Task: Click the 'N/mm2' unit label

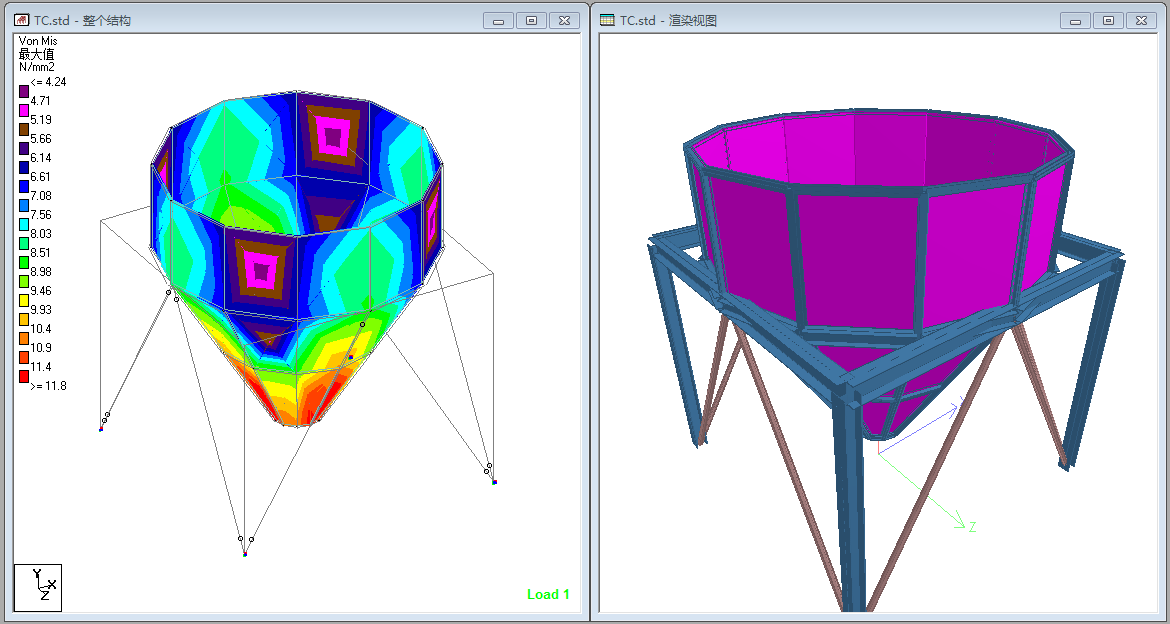Action: coord(37,66)
